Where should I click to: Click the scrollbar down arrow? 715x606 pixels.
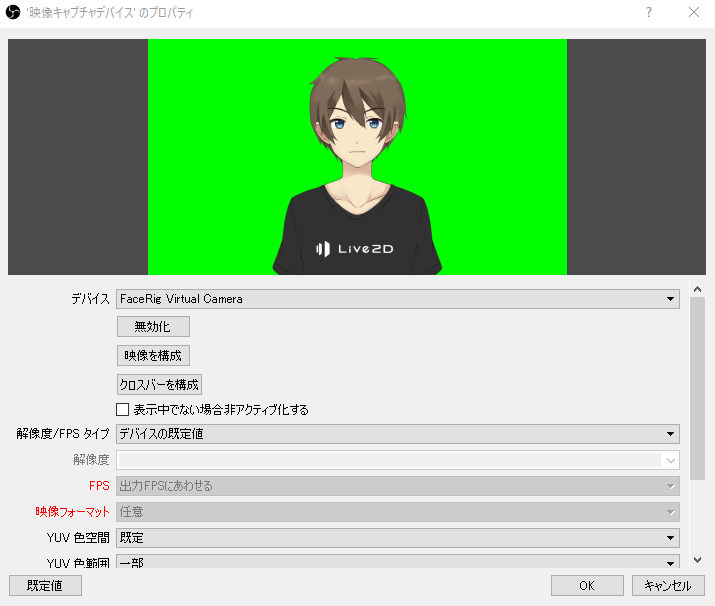[x=697, y=560]
